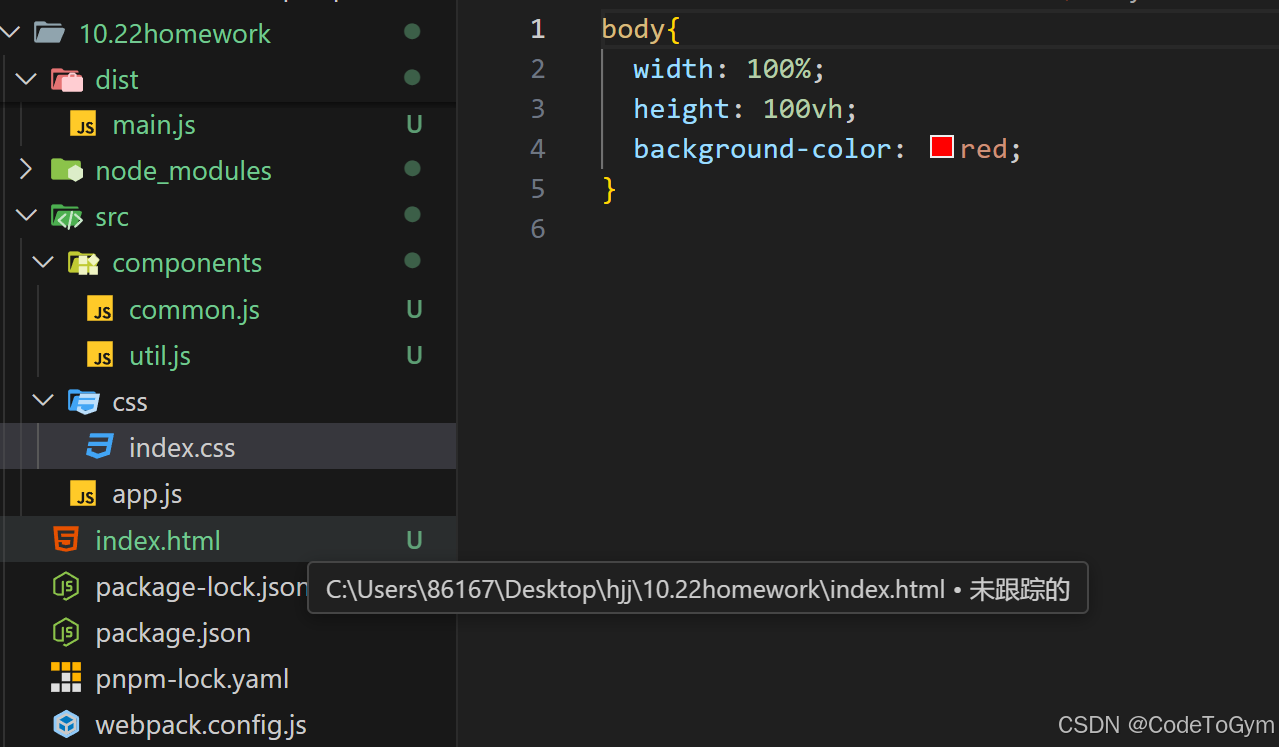Collapse the dist folder chevron

pyautogui.click(x=26, y=79)
